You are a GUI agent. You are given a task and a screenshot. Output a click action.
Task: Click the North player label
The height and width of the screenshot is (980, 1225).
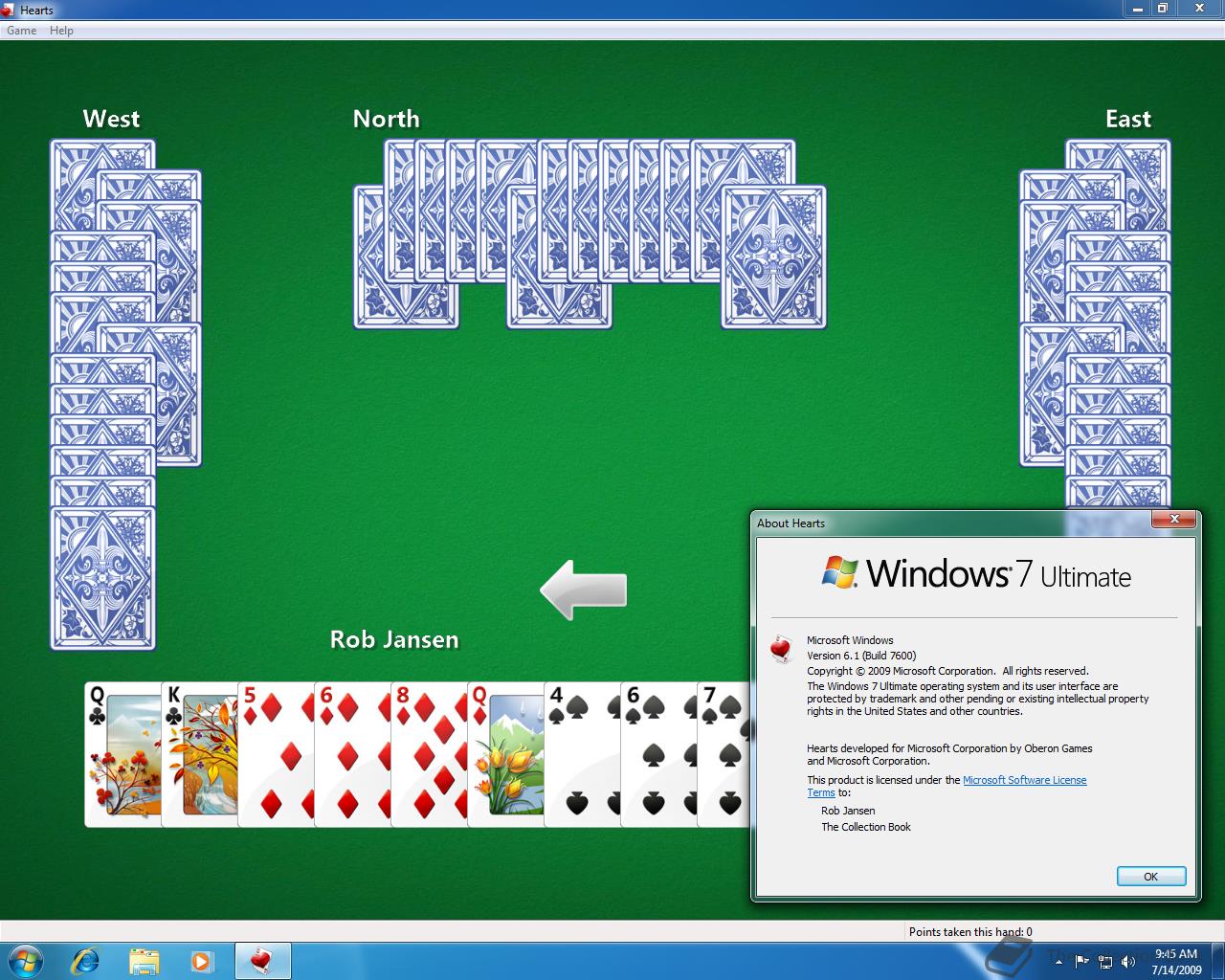point(387,119)
